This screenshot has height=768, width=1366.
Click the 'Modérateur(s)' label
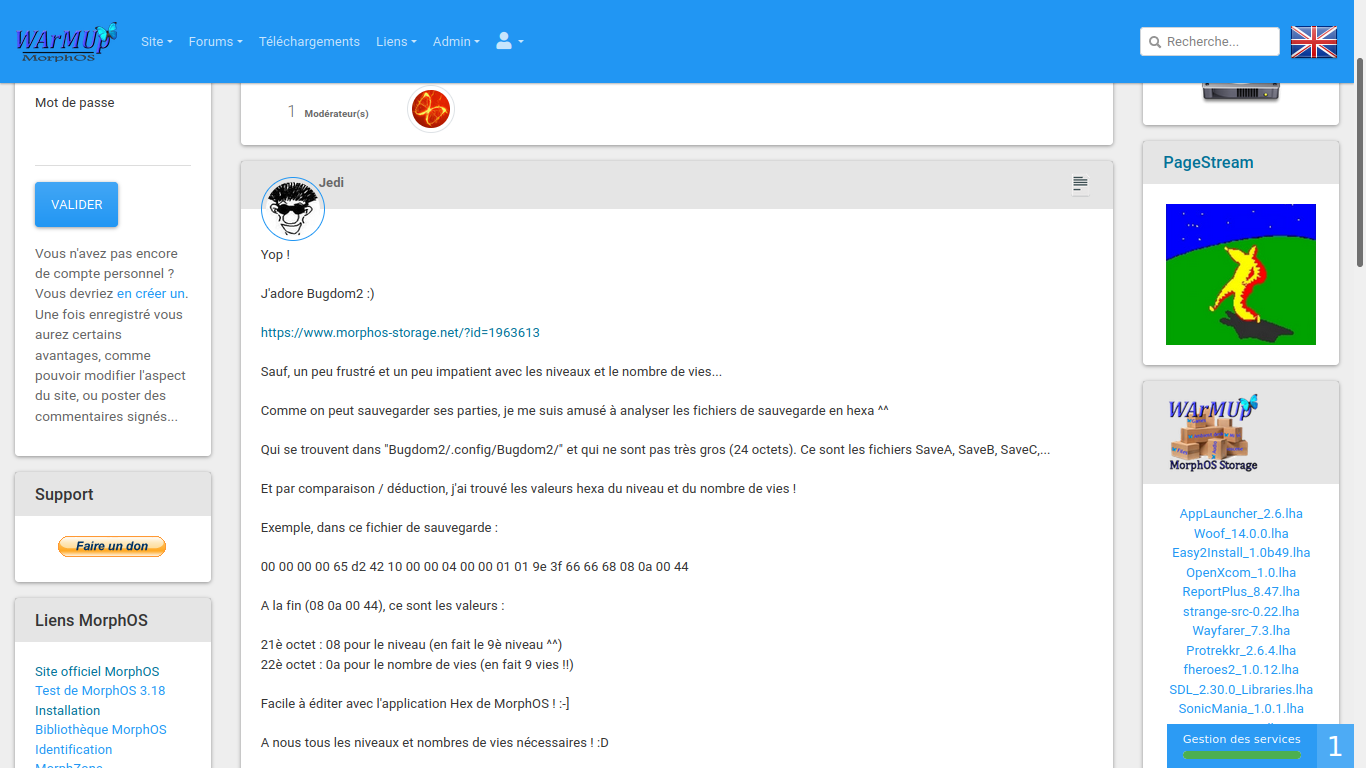[336, 114]
